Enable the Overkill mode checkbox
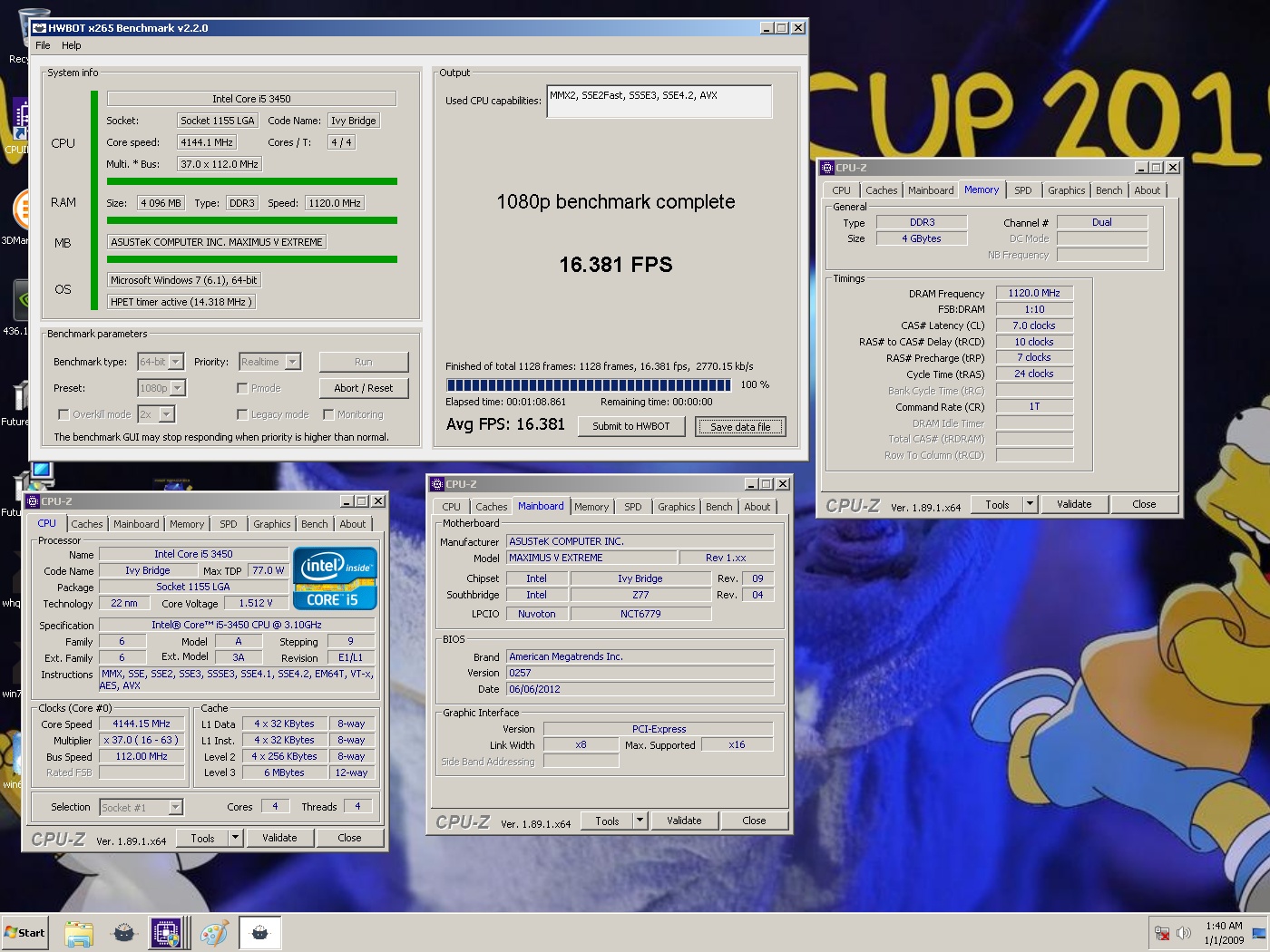The width and height of the screenshot is (1270, 952). tap(63, 414)
